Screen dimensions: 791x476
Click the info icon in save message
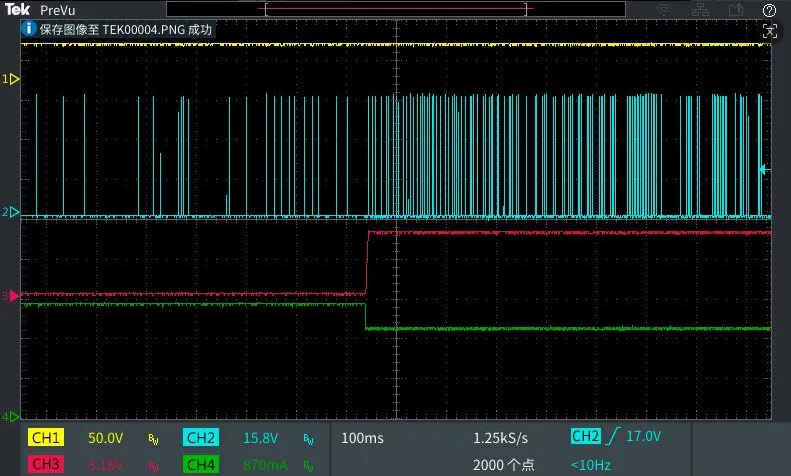pos(29,29)
